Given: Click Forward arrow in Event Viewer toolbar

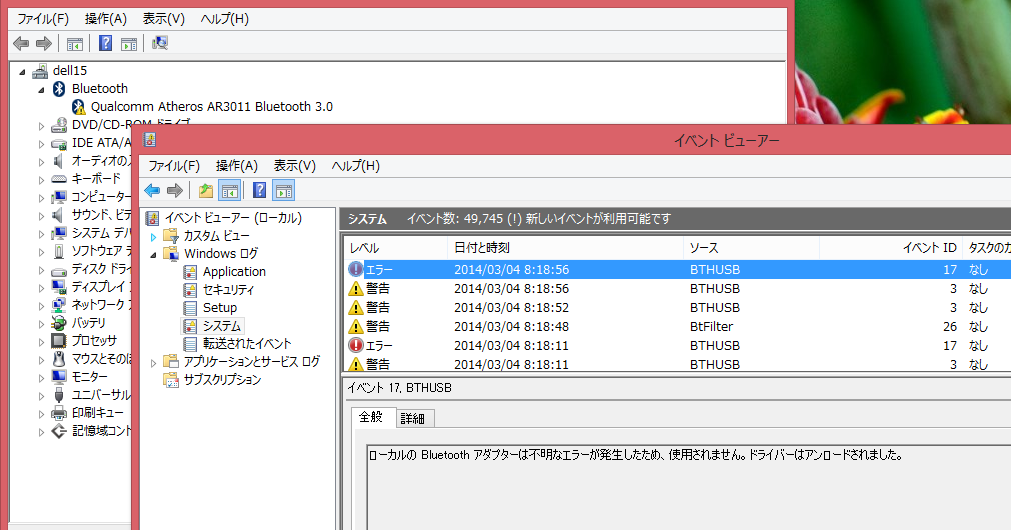Looking at the screenshot, I should tap(175, 191).
